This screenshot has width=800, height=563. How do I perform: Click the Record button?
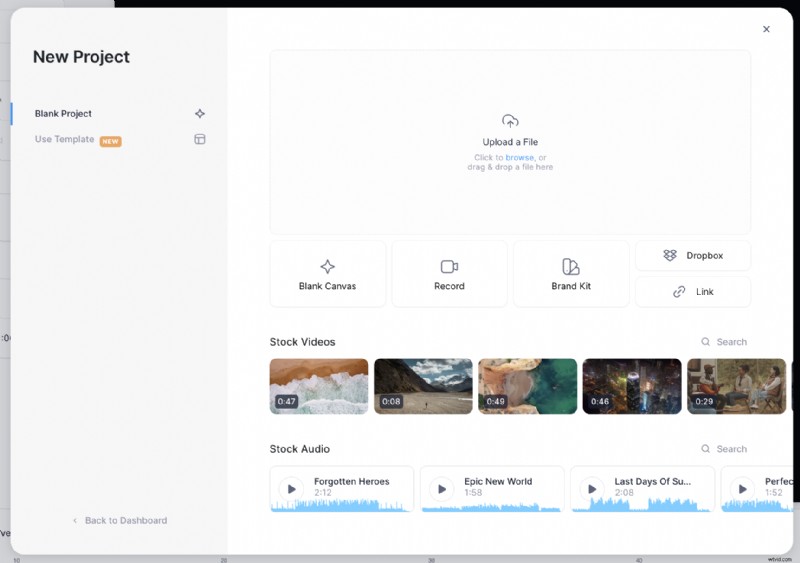click(x=449, y=274)
